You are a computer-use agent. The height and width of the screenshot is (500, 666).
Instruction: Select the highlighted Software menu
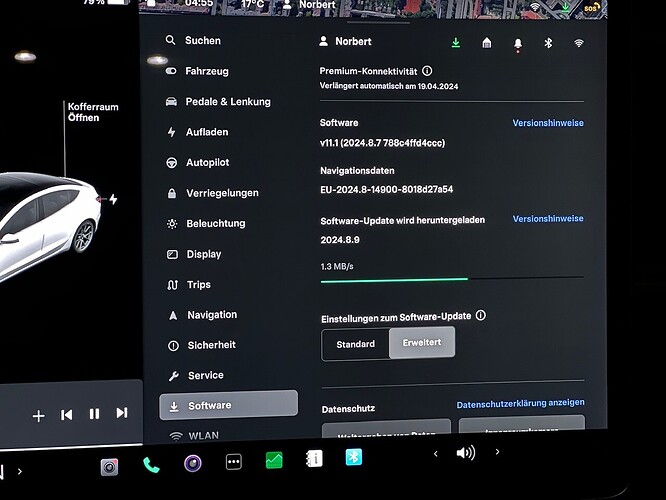pos(229,405)
